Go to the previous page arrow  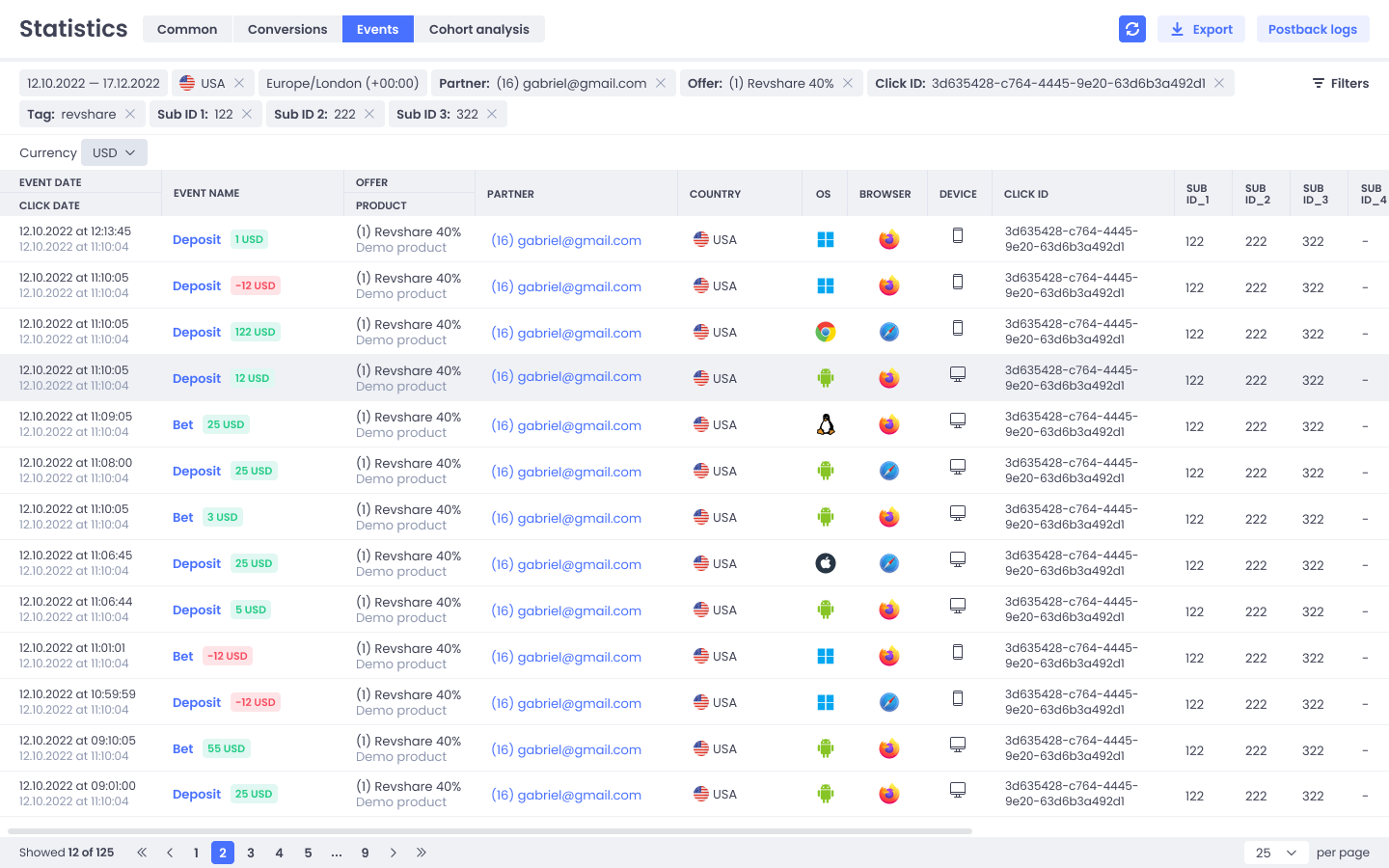[170, 853]
